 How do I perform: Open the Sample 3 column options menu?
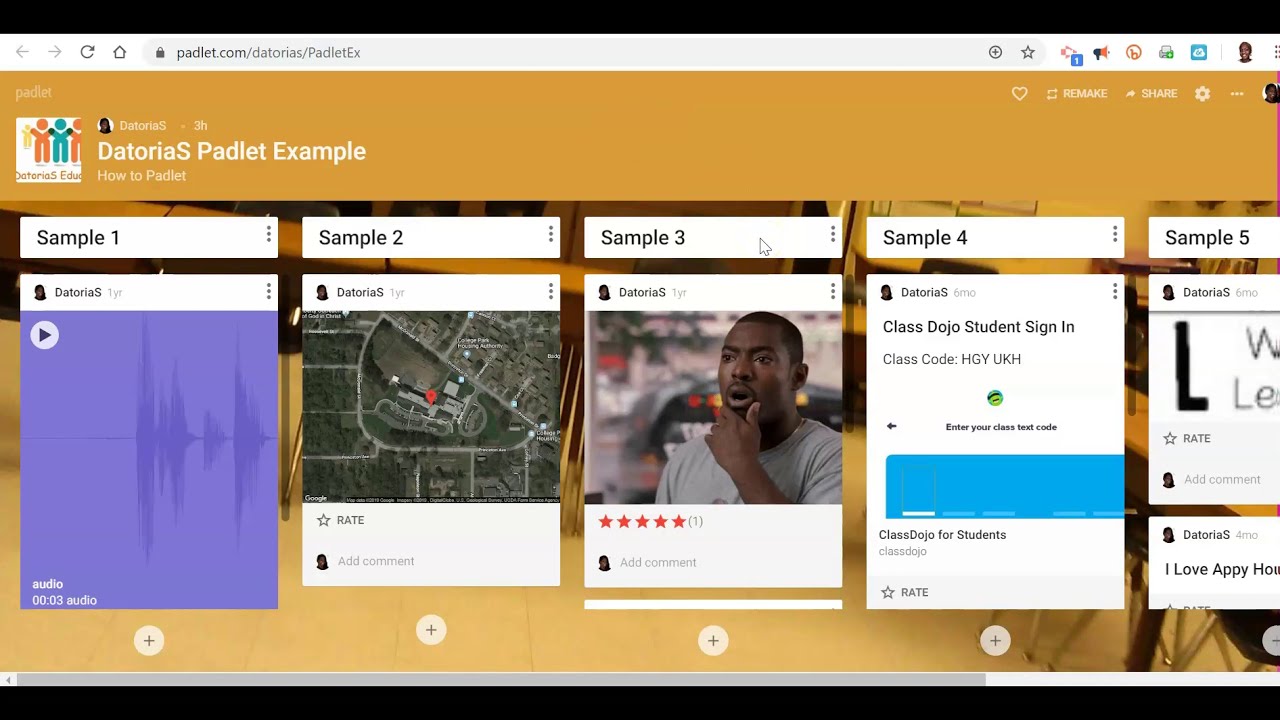(832, 234)
